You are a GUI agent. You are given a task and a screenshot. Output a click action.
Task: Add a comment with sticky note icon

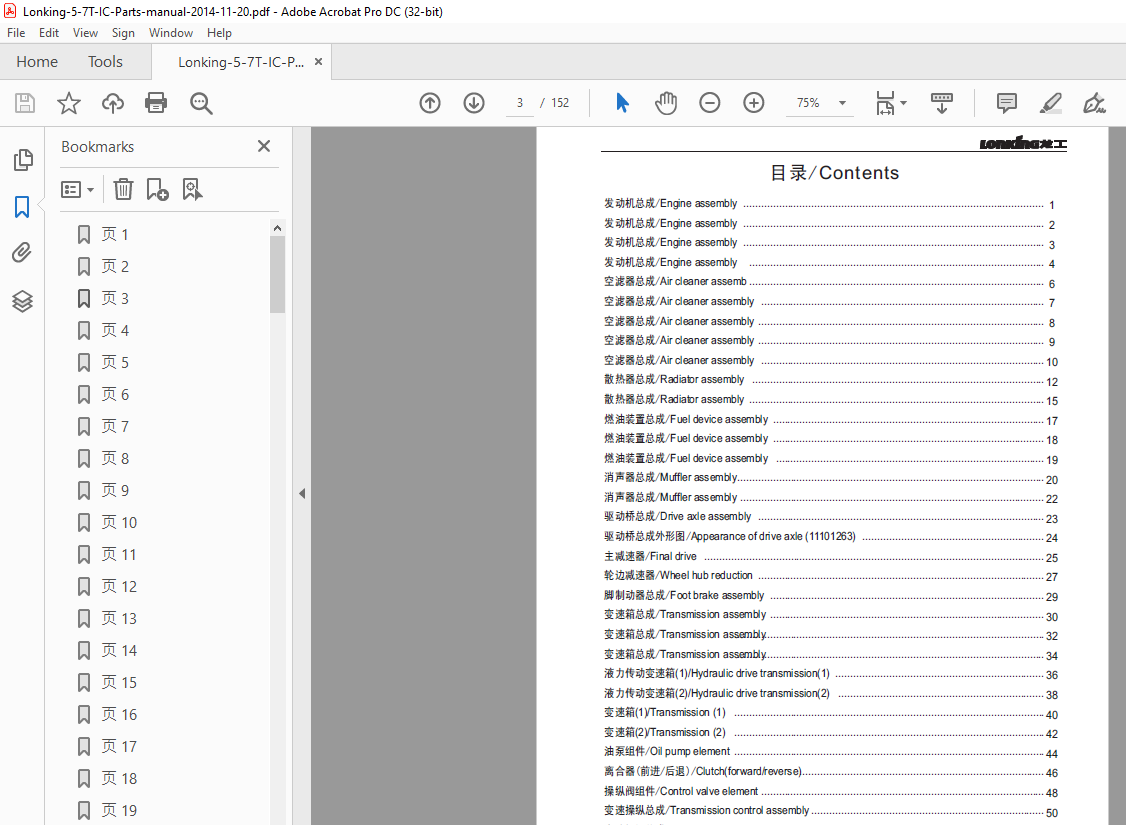1007,103
